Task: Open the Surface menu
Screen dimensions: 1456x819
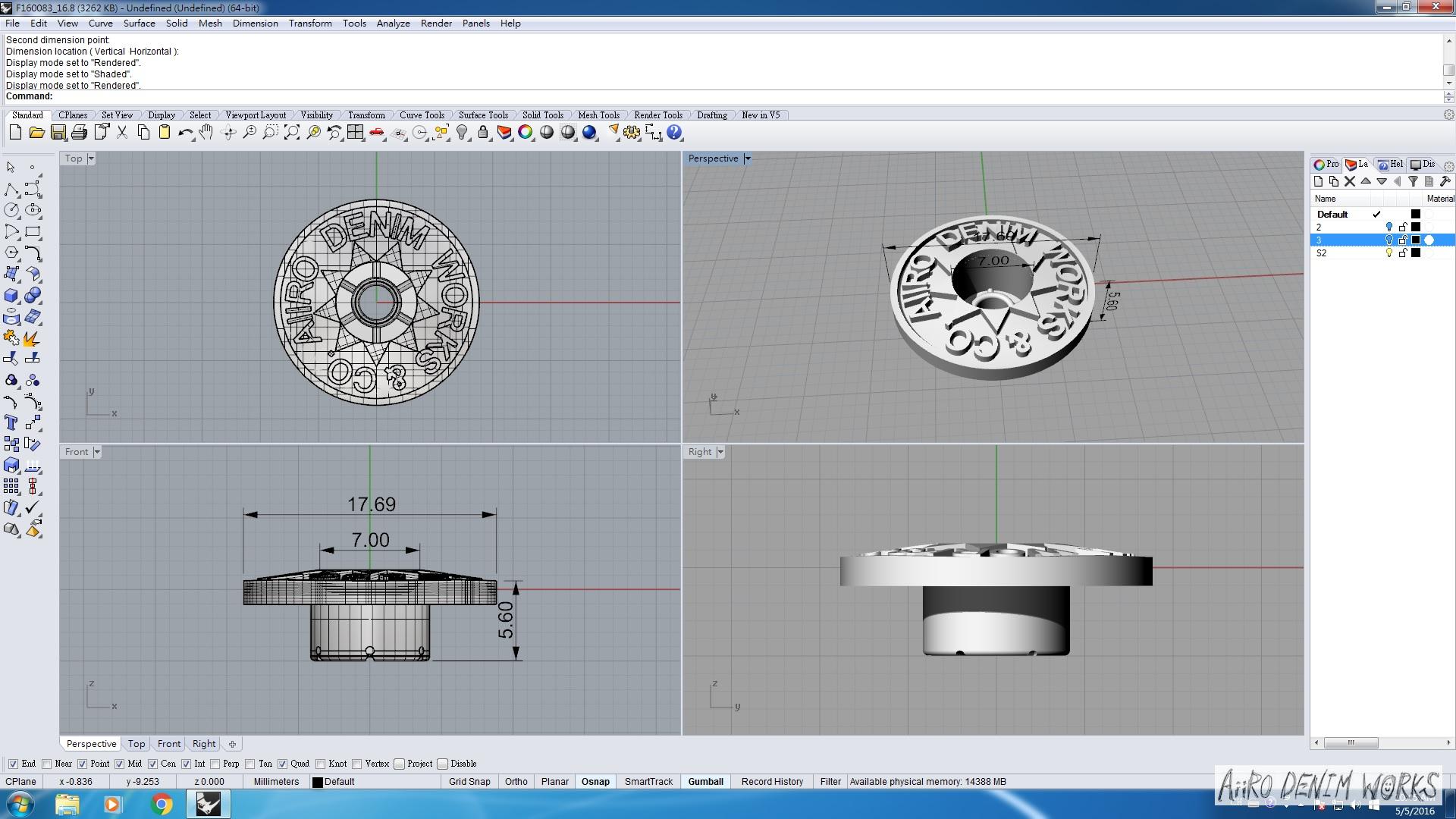Action: point(140,24)
